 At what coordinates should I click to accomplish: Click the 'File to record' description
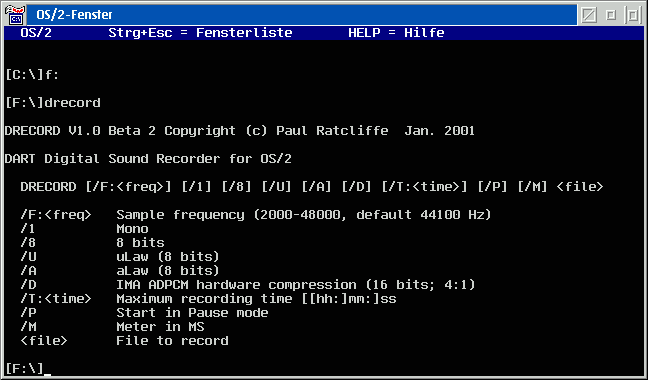click(x=172, y=341)
